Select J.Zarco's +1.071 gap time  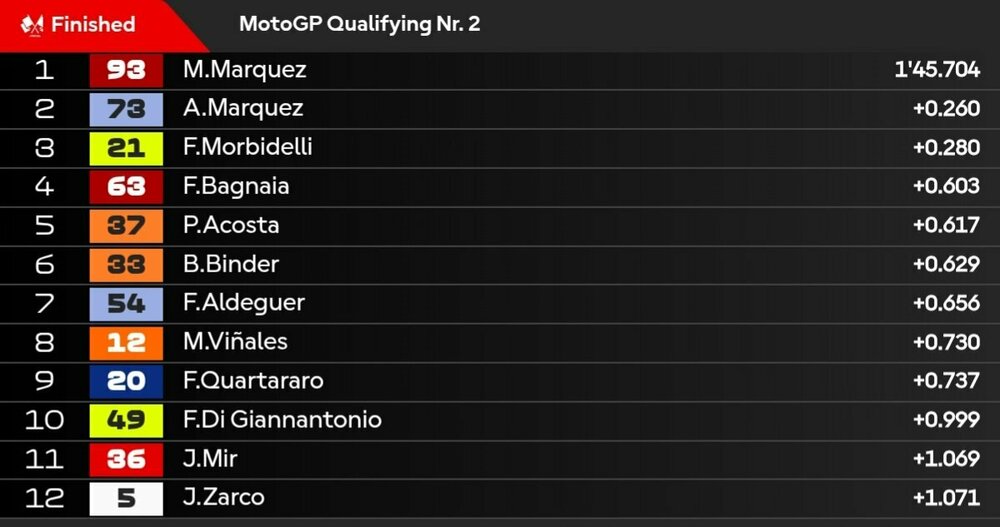[x=946, y=498]
